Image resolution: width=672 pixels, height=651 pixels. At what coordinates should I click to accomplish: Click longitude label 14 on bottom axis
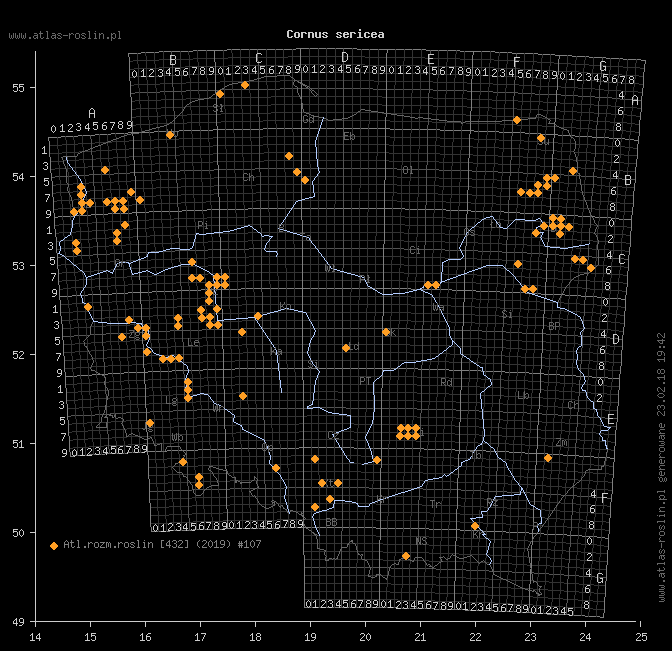pyautogui.click(x=35, y=637)
